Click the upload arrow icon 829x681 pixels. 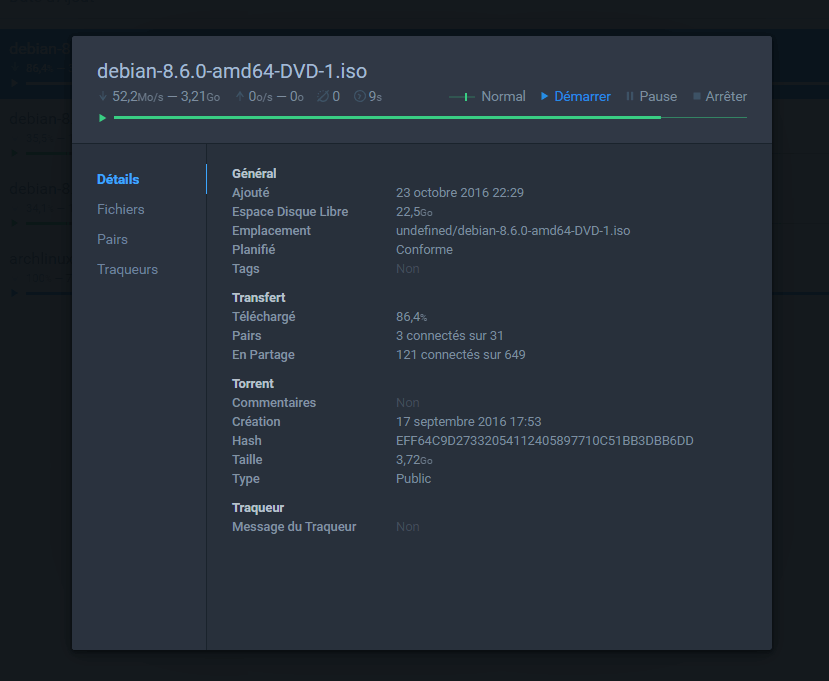click(x=240, y=96)
